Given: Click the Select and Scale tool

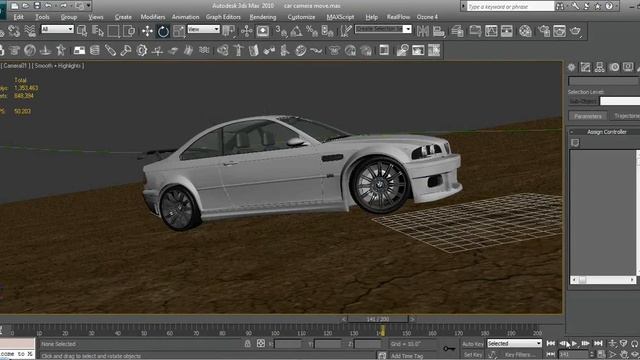Looking at the screenshot, I should coord(179,31).
